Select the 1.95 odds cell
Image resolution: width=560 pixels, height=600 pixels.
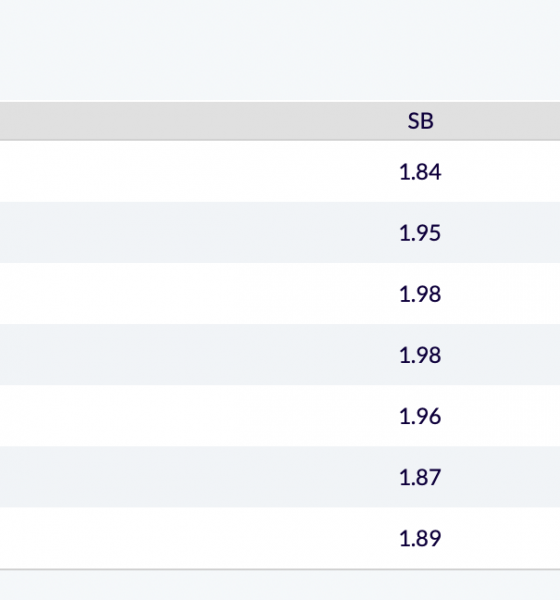(420, 233)
